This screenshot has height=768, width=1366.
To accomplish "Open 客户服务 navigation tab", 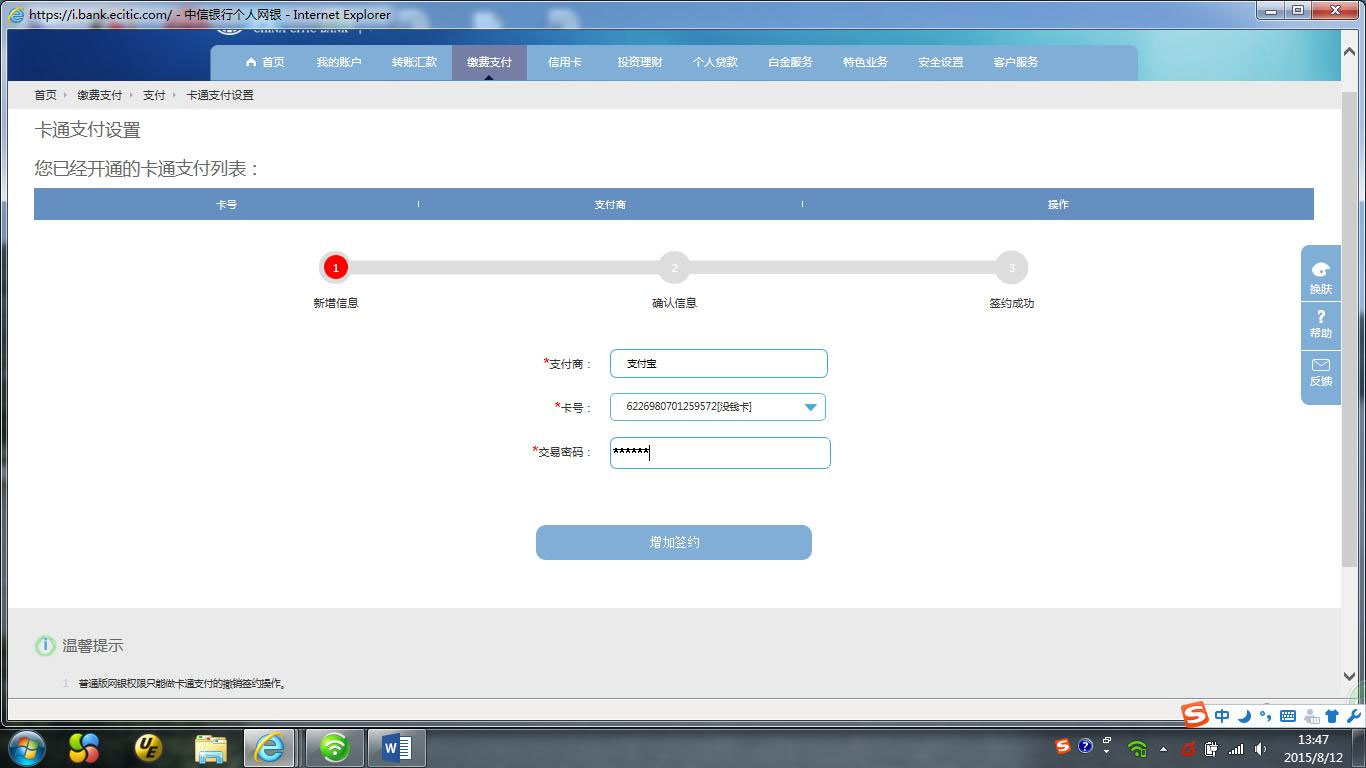I will pyautogui.click(x=1016, y=62).
